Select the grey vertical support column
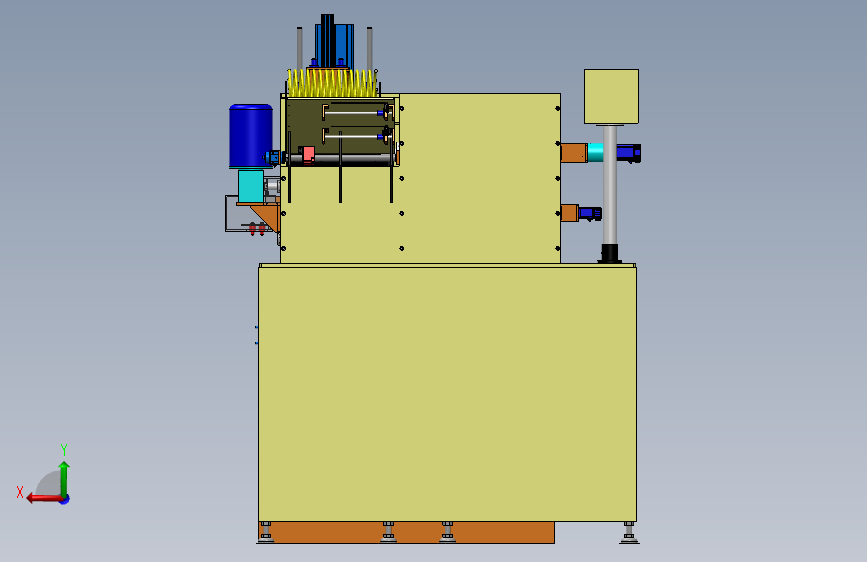Viewport: 867px width, 562px height. pyautogui.click(x=610, y=185)
